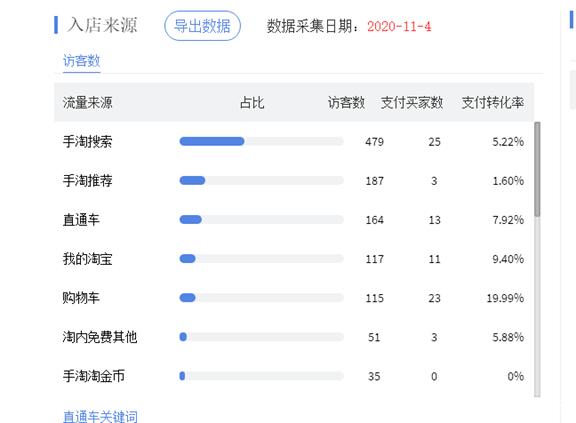Click the 流量来源 column header

tap(87, 102)
